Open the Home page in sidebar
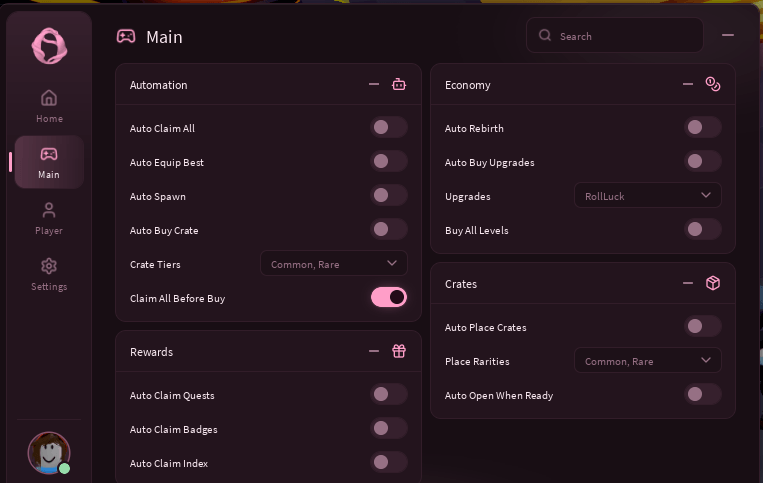The width and height of the screenshot is (763, 483). coord(49,106)
